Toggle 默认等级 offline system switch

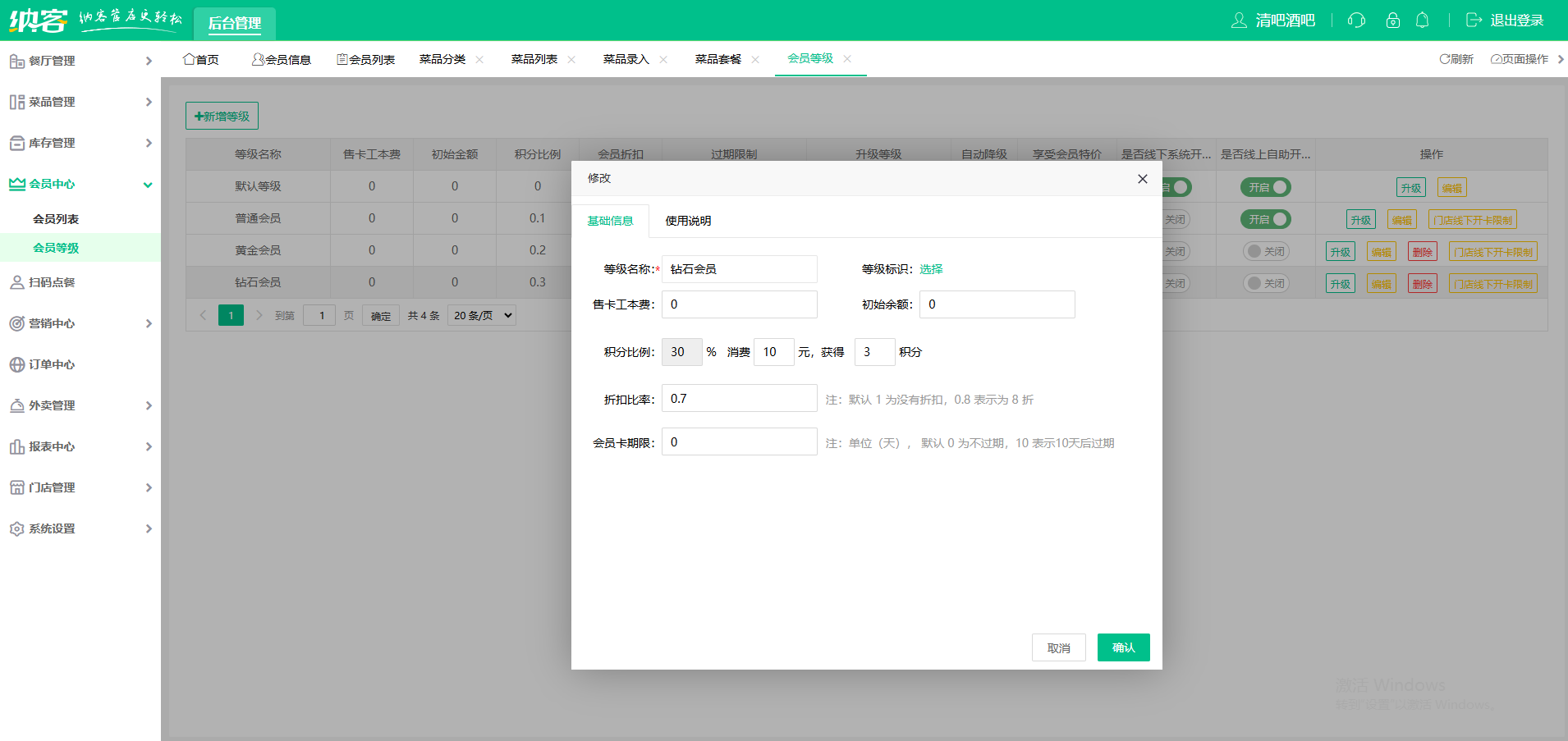pyautogui.click(x=1177, y=187)
